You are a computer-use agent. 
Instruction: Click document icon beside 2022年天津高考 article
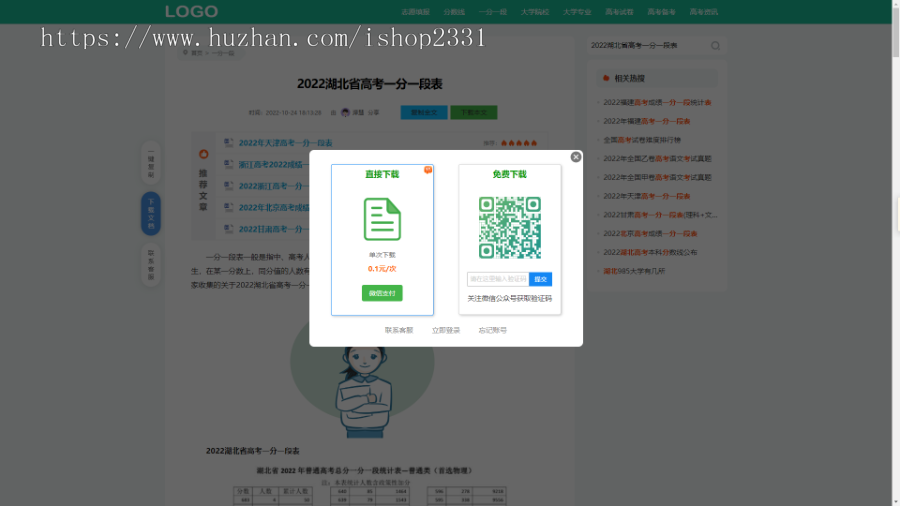[x=229, y=142]
